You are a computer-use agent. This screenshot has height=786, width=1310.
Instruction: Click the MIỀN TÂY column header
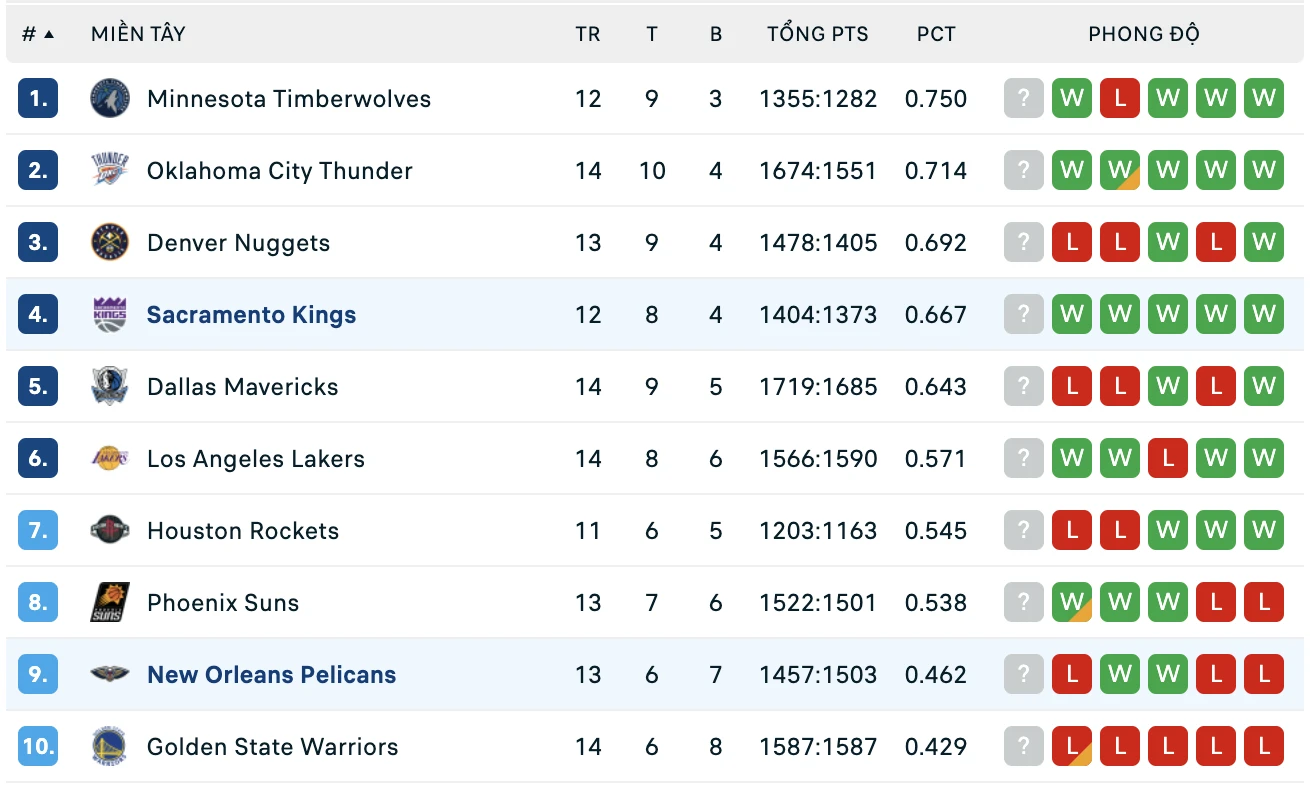coord(138,34)
